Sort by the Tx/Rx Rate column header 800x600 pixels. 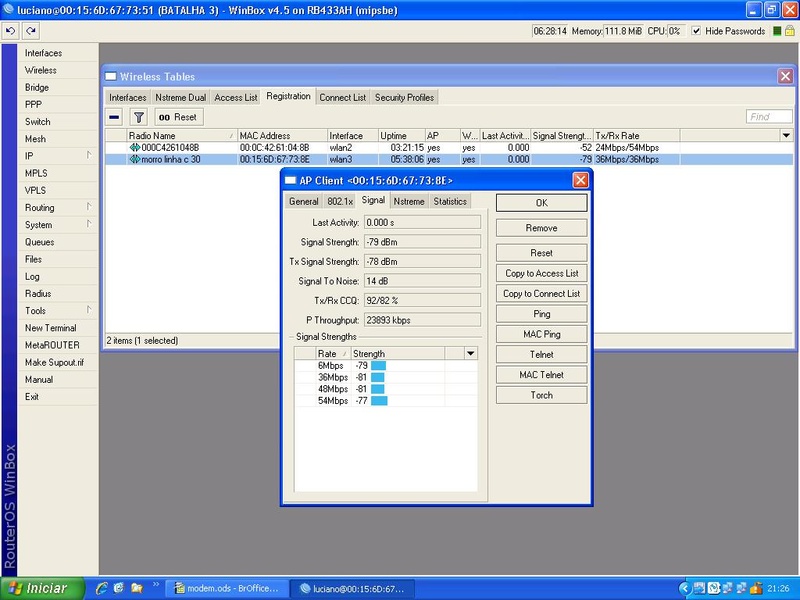click(x=636, y=136)
